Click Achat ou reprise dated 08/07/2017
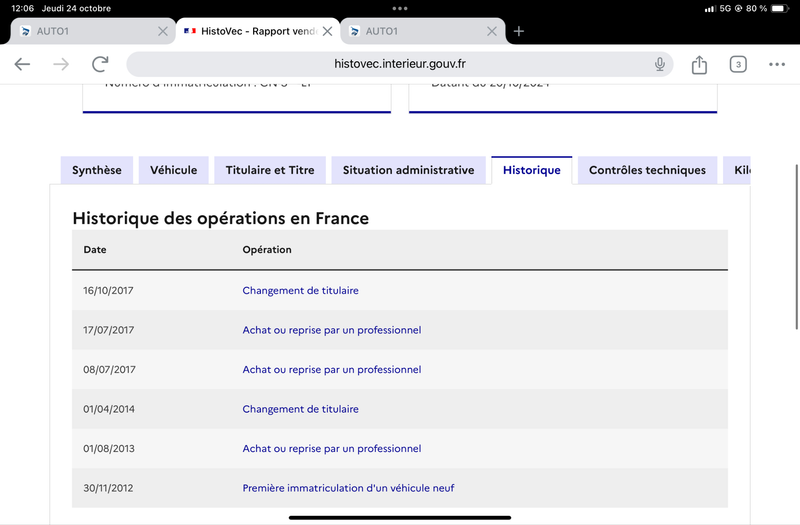This screenshot has height=525, width=800. click(x=332, y=369)
